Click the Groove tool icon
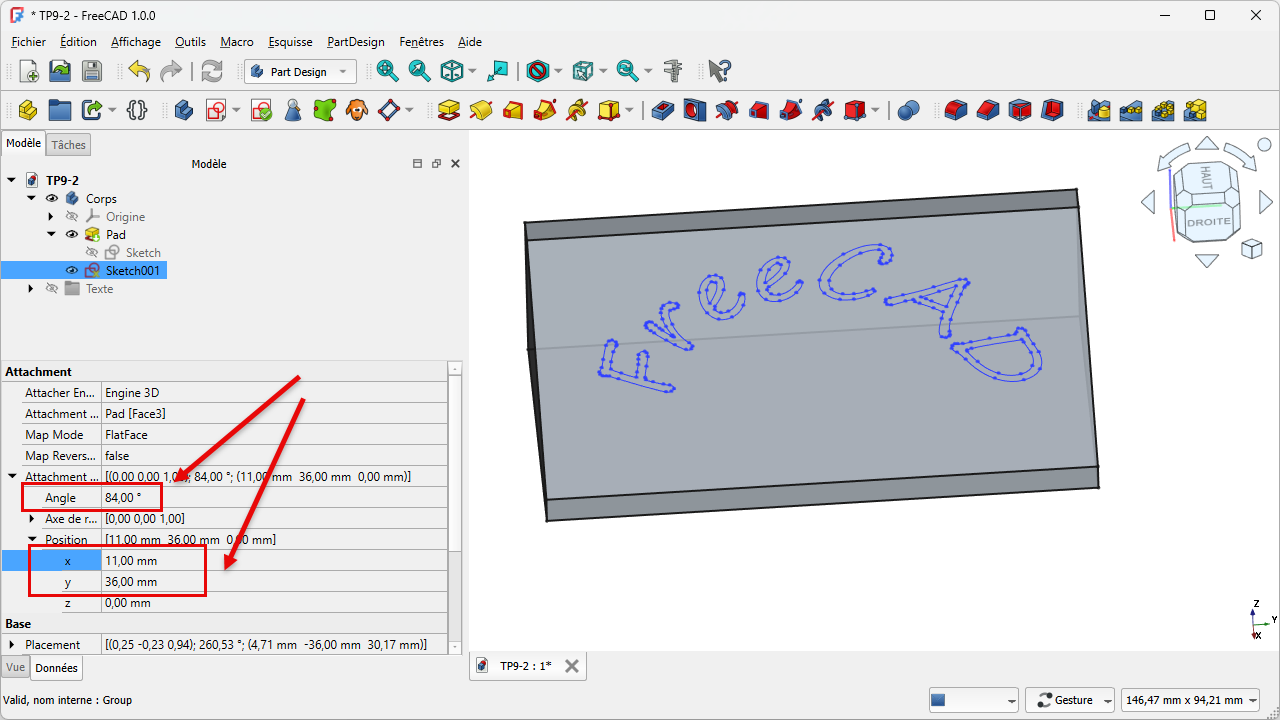The image size is (1280, 720). pyautogui.click(x=727, y=110)
